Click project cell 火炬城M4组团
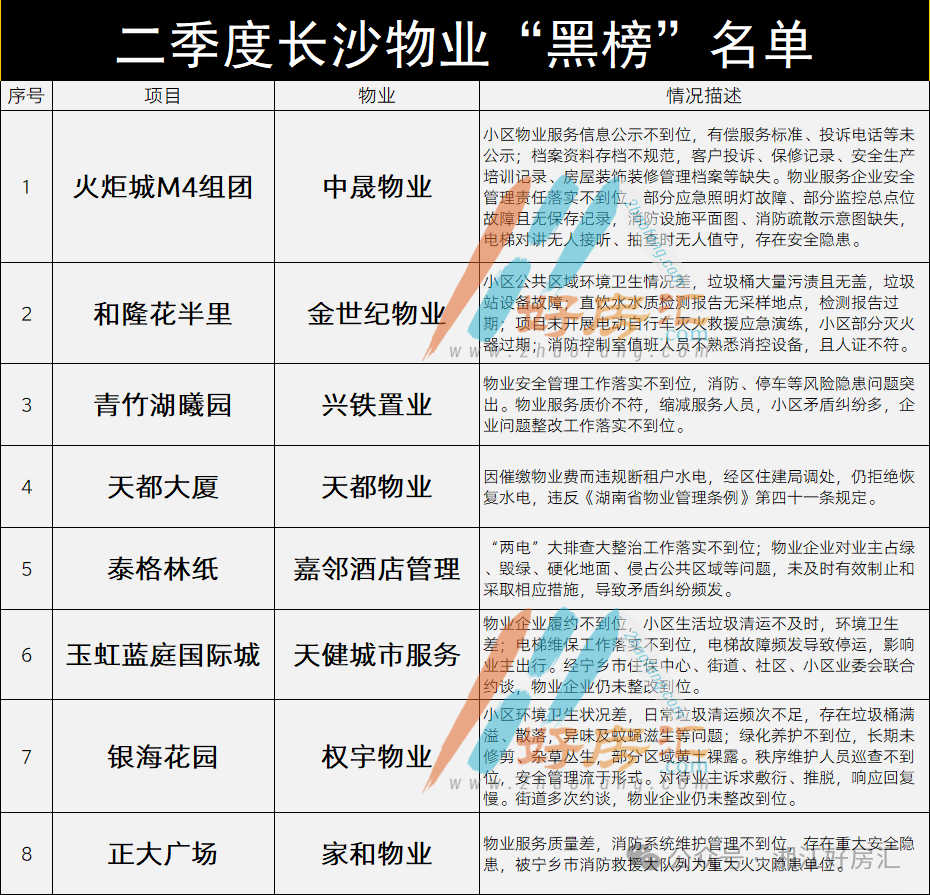The width and height of the screenshot is (930, 895). click(163, 187)
